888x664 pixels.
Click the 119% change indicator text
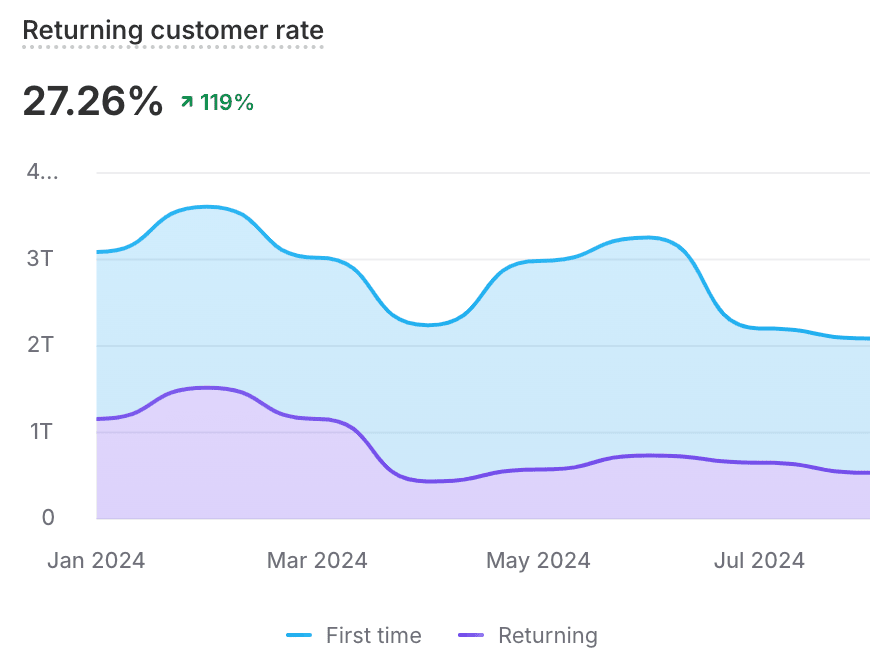(x=227, y=102)
